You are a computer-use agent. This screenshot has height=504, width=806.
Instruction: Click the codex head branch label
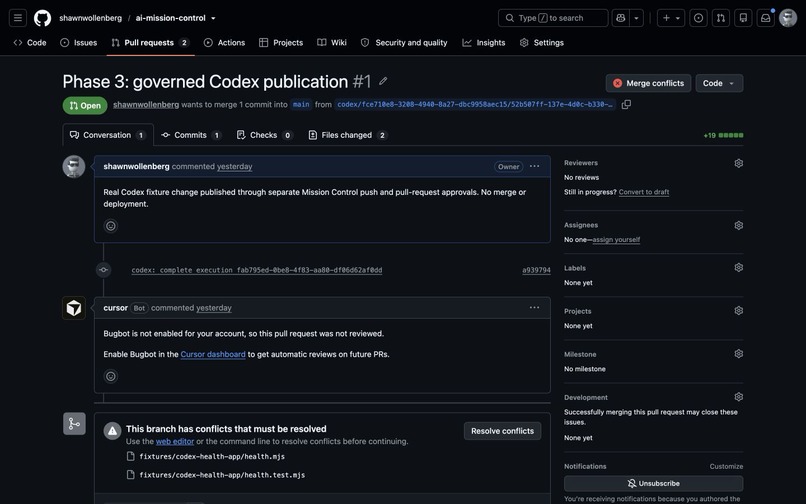coord(475,104)
